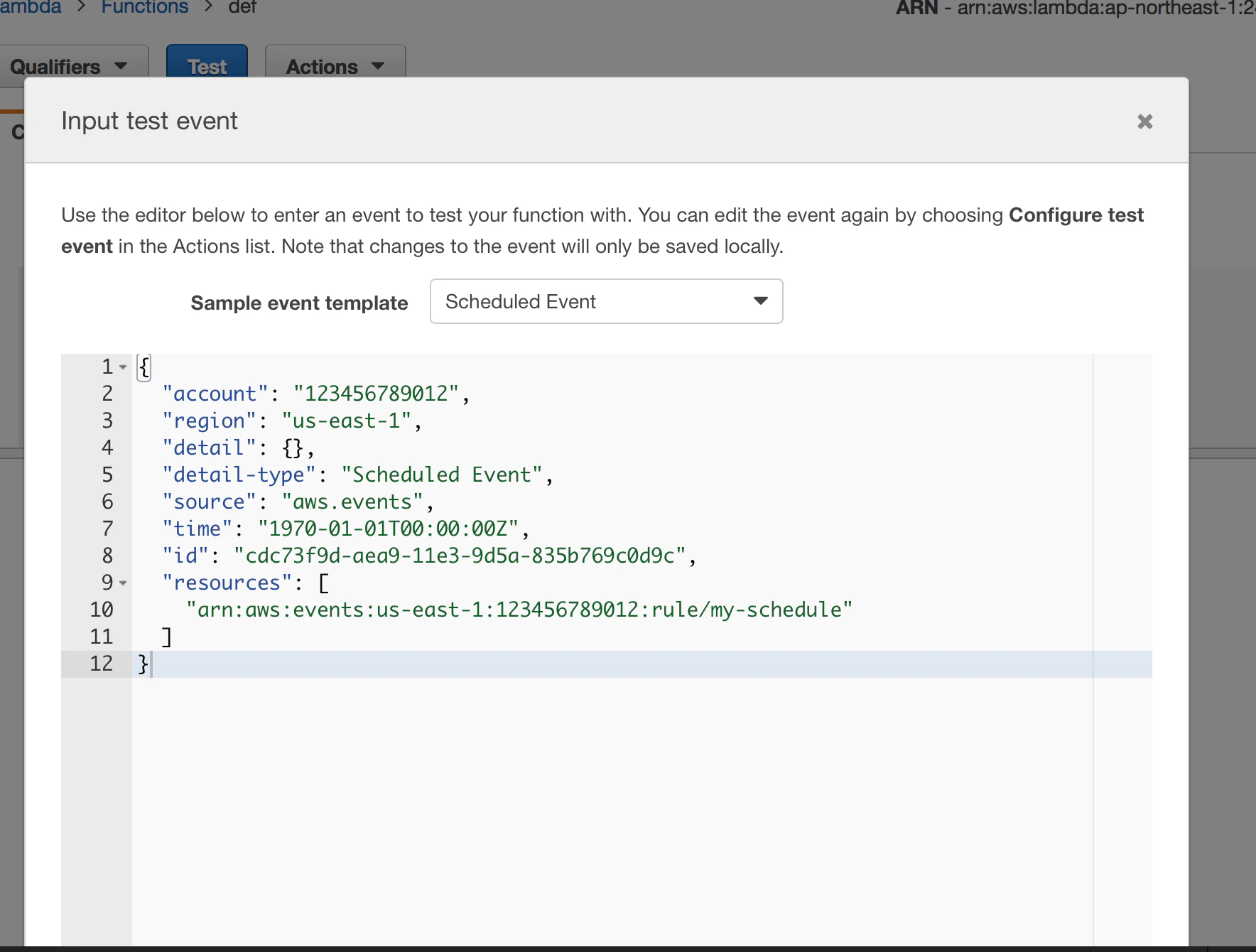The width and height of the screenshot is (1256, 952).
Task: Click the "Scheduled Event" detail-type value
Action: [x=442, y=475]
